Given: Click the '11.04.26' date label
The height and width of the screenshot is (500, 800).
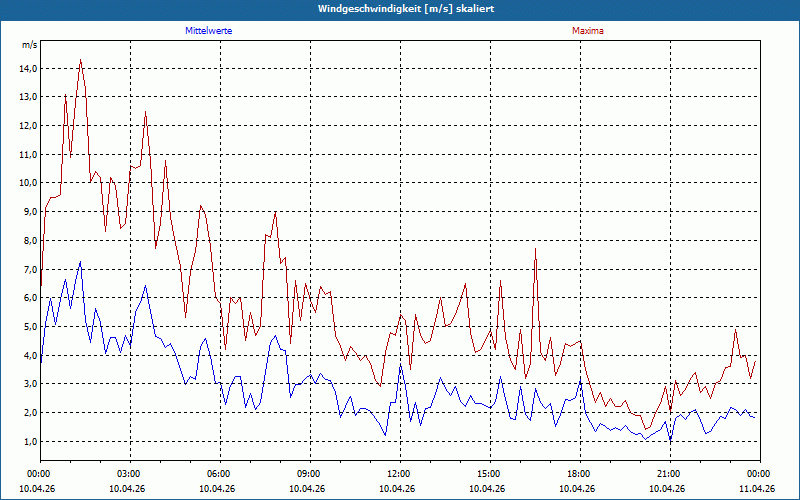Looking at the screenshot, I should pyautogui.click(x=757, y=488).
